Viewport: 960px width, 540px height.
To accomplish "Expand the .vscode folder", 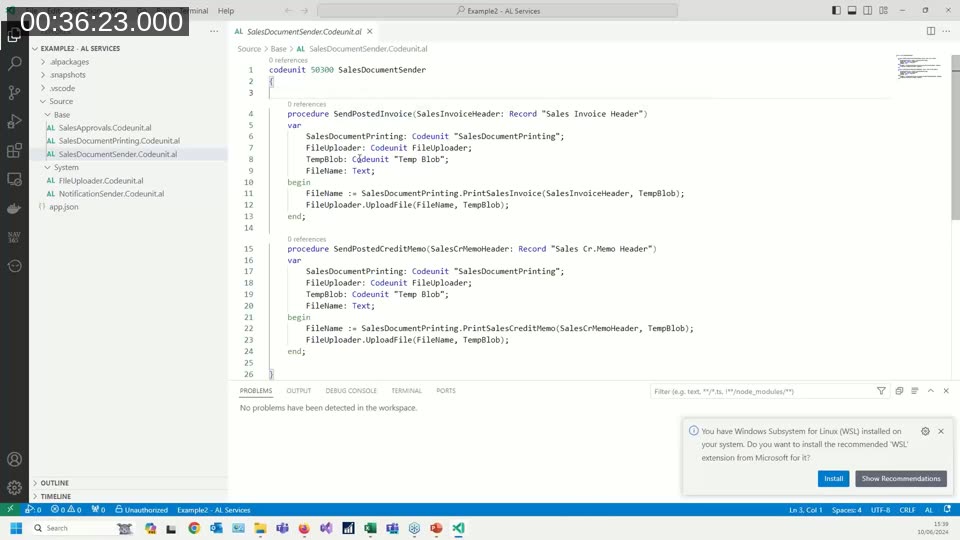I will pos(43,88).
